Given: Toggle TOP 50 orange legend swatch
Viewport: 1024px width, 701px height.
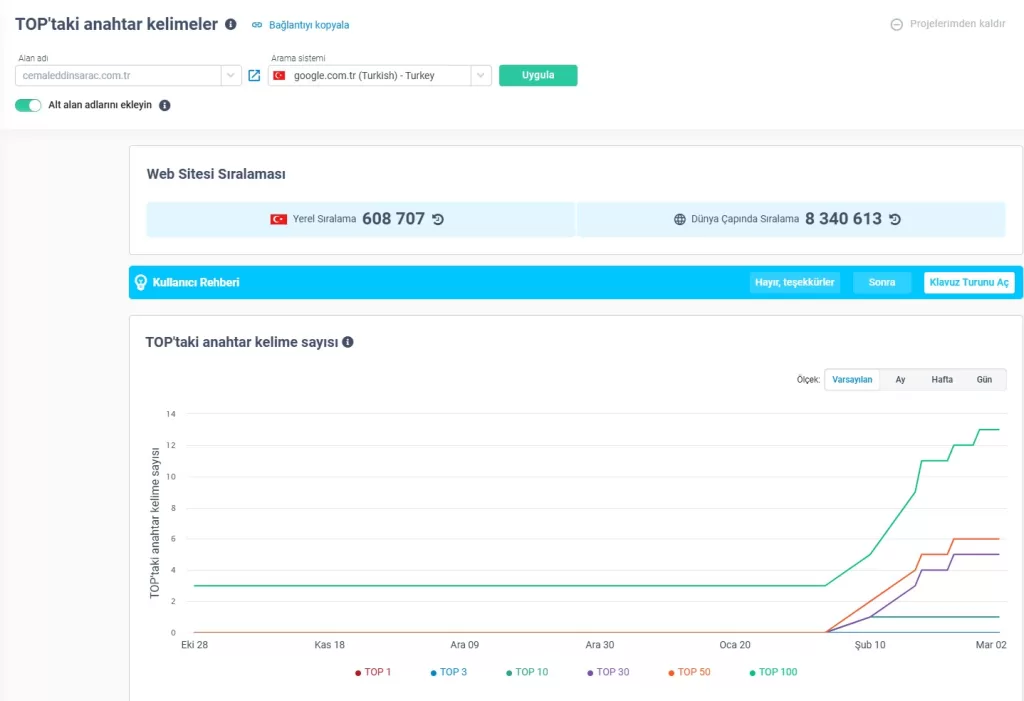Looking at the screenshot, I should point(671,673).
